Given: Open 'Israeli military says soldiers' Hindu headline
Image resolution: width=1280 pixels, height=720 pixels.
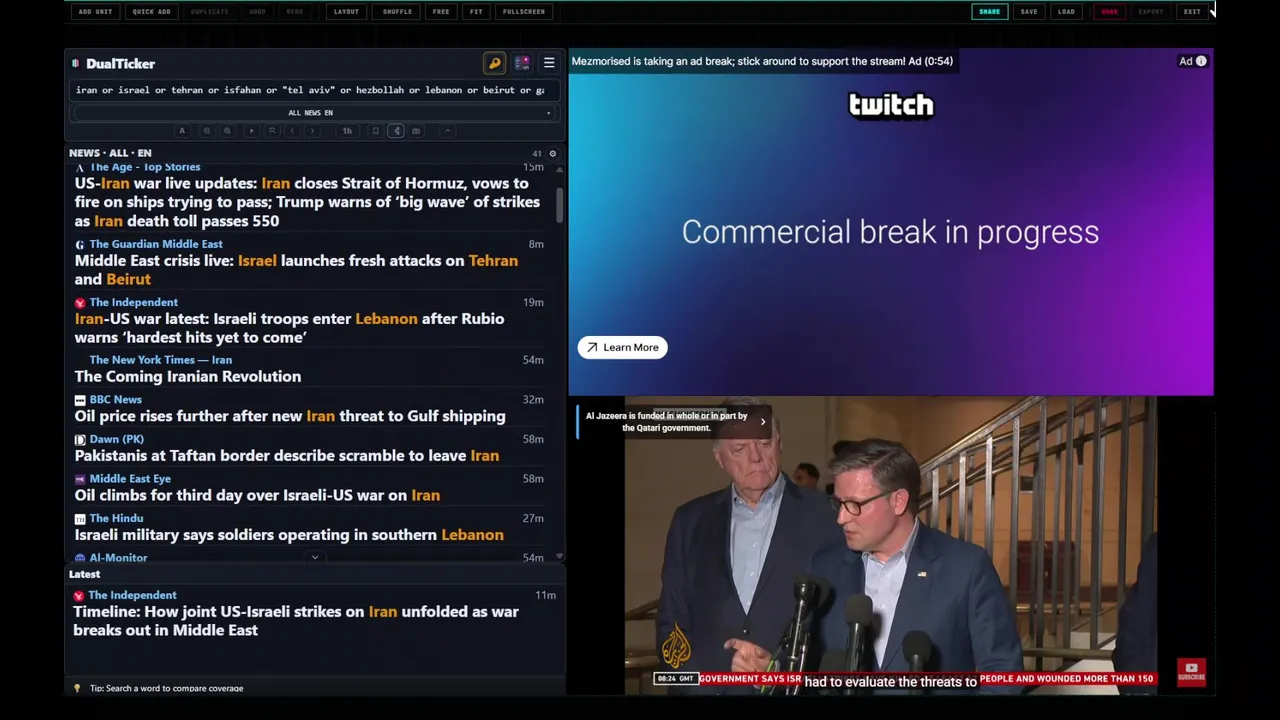Looking at the screenshot, I should (289, 535).
